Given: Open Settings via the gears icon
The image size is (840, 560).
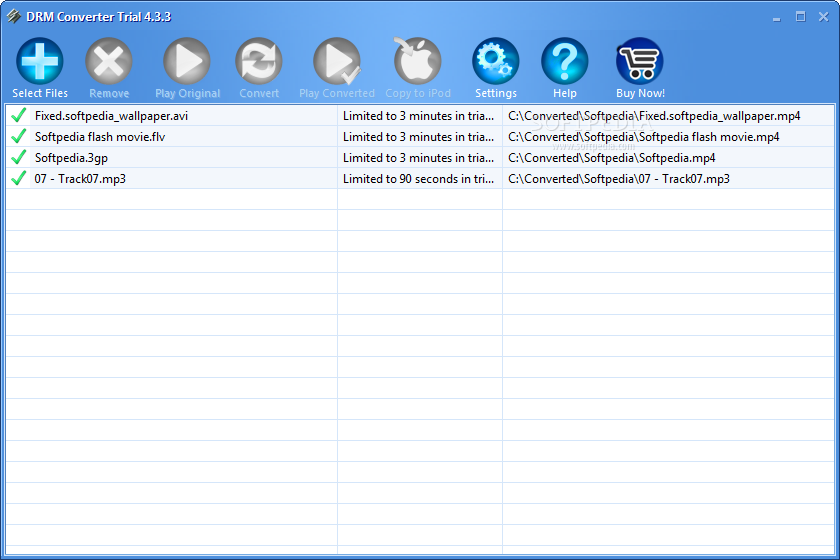Looking at the screenshot, I should click(x=496, y=61).
